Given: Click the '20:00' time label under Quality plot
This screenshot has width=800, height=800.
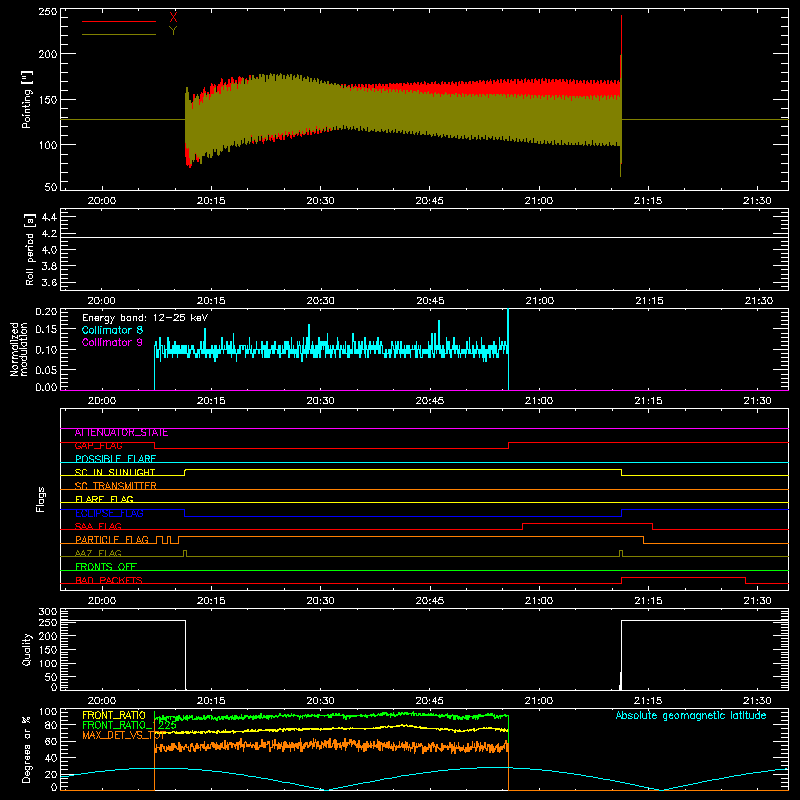Looking at the screenshot, I should [x=102, y=701].
